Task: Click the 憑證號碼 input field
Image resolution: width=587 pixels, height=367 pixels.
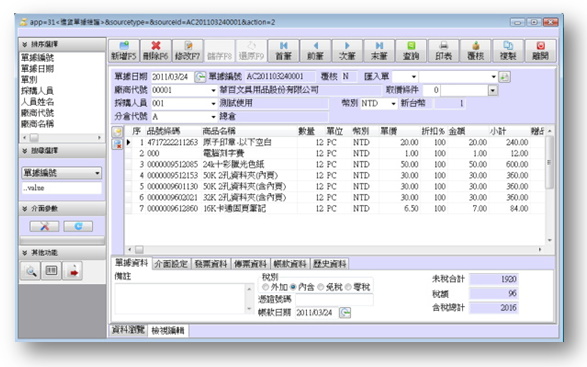Action: point(334,299)
